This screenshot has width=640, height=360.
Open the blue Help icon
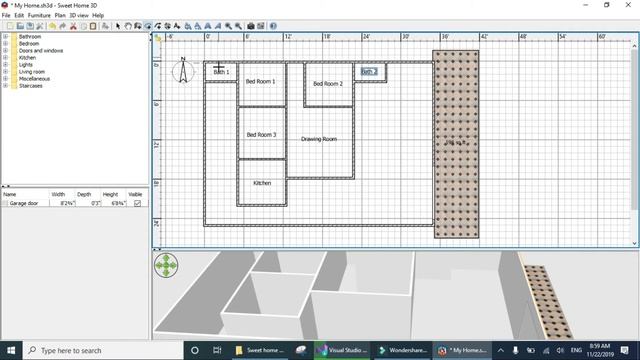click(273, 26)
